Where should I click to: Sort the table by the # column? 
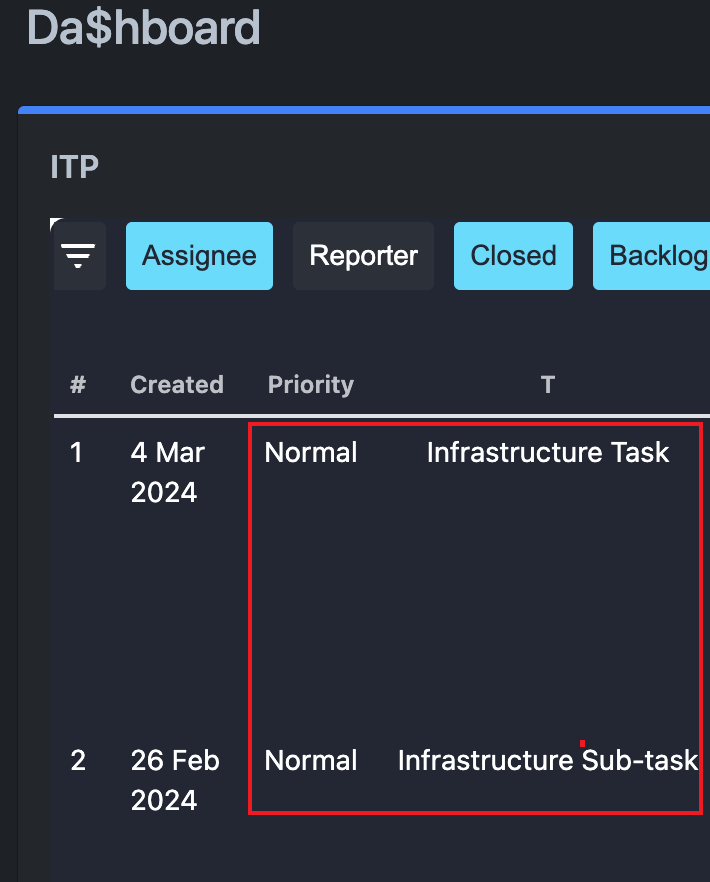[77, 385]
